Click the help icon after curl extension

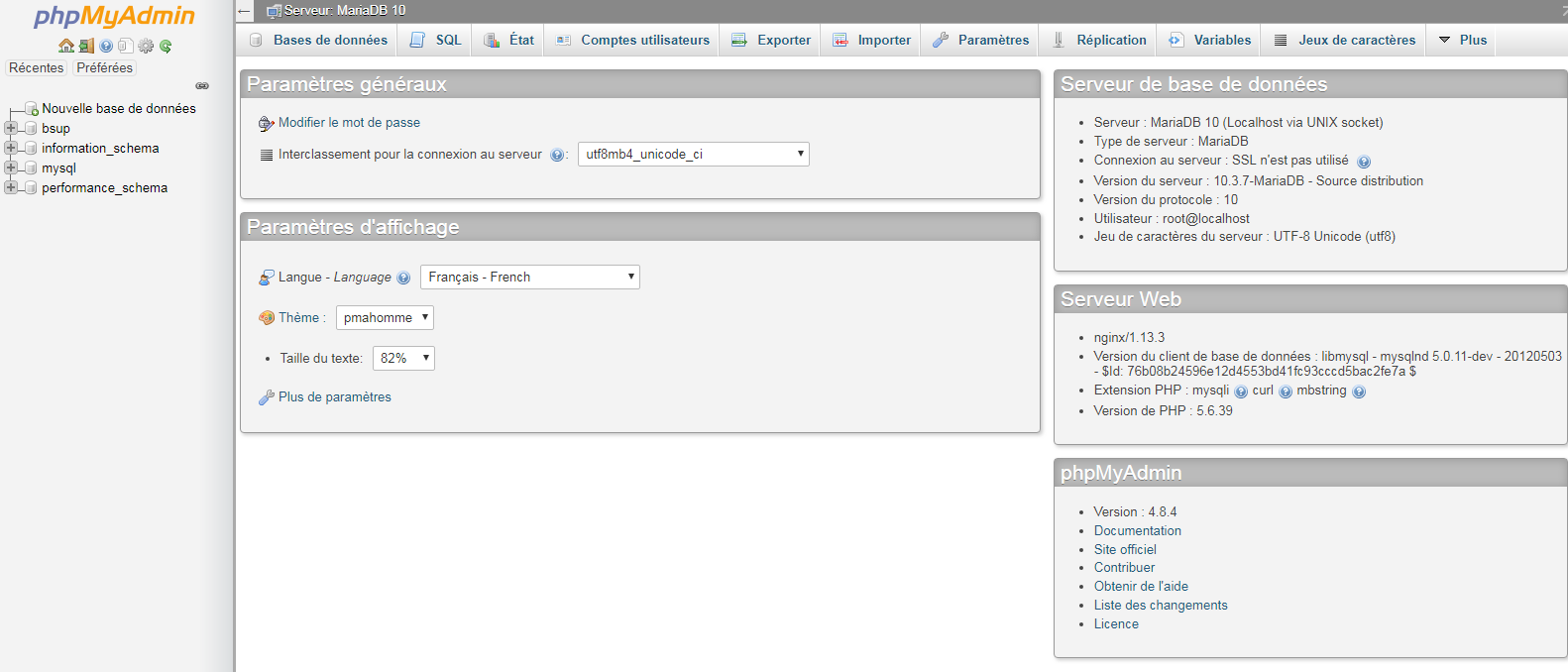(x=1286, y=392)
